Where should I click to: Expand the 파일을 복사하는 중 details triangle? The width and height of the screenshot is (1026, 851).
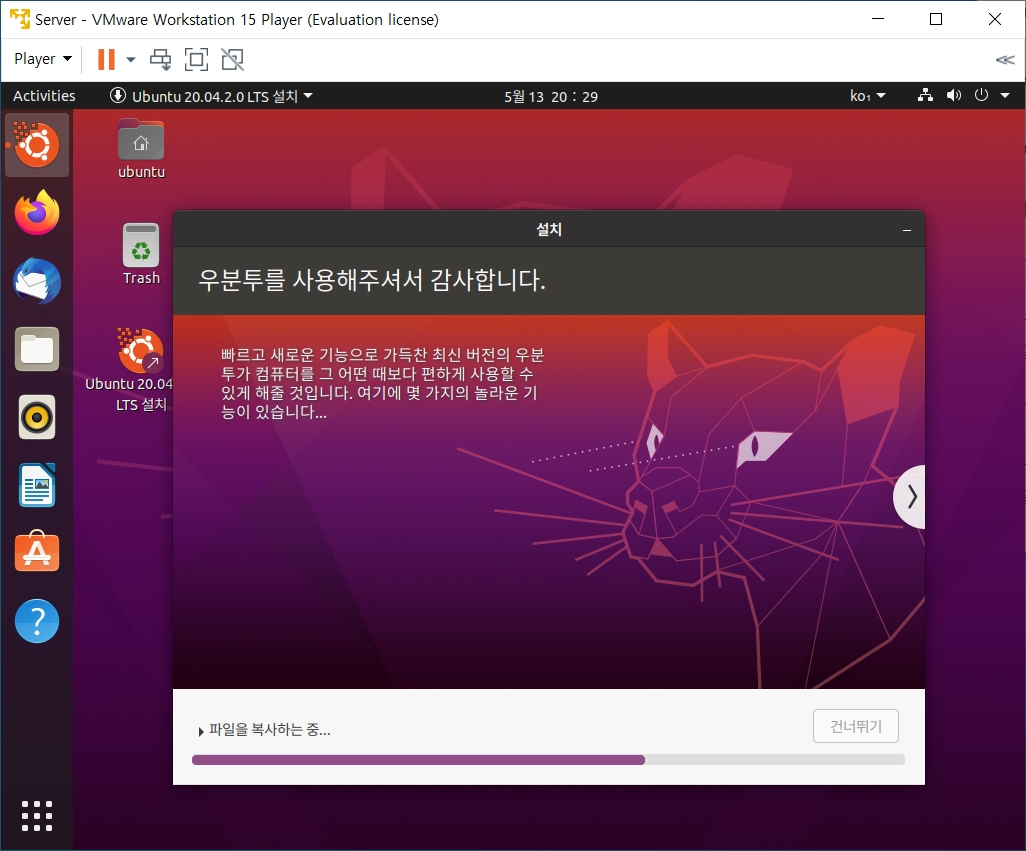pyautogui.click(x=201, y=731)
